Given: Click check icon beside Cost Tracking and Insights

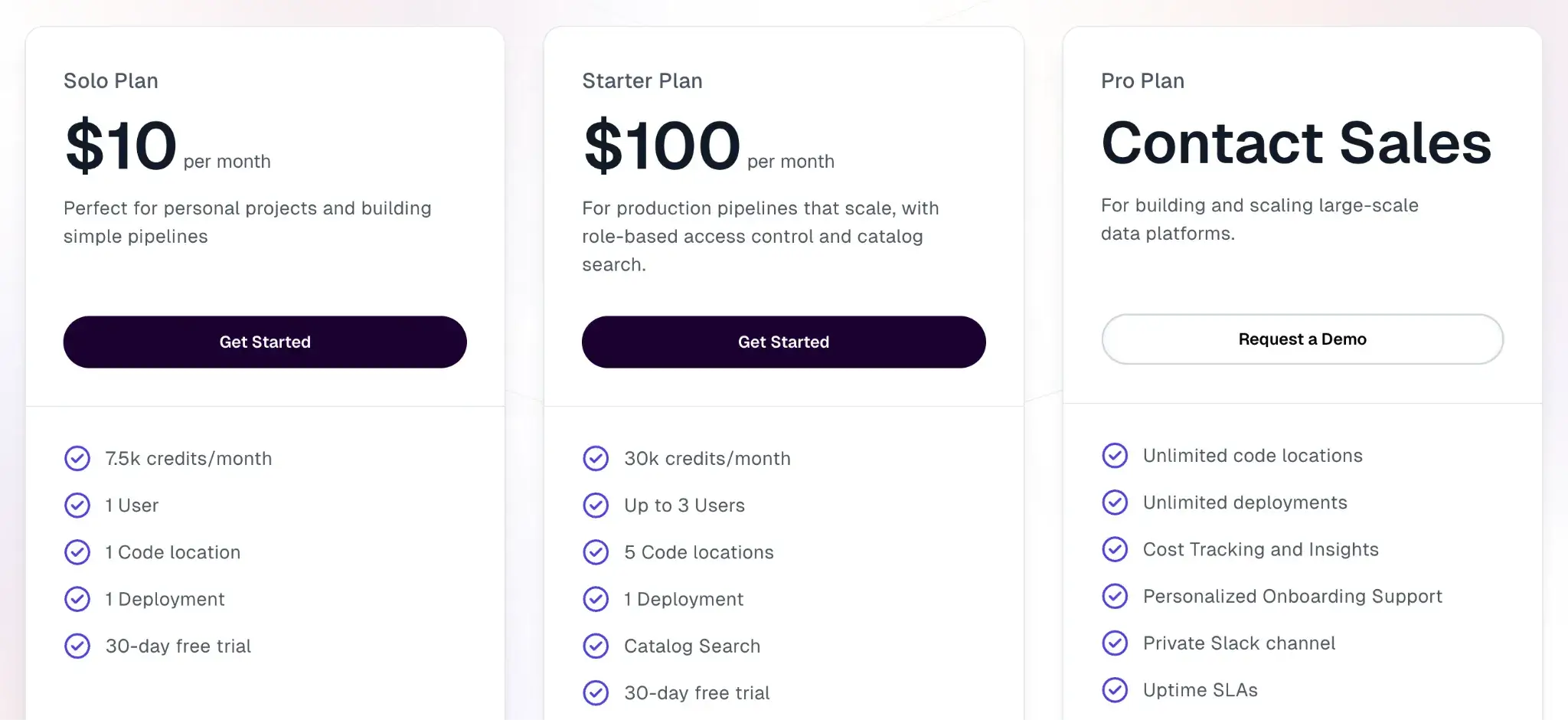Looking at the screenshot, I should pos(1115,549).
